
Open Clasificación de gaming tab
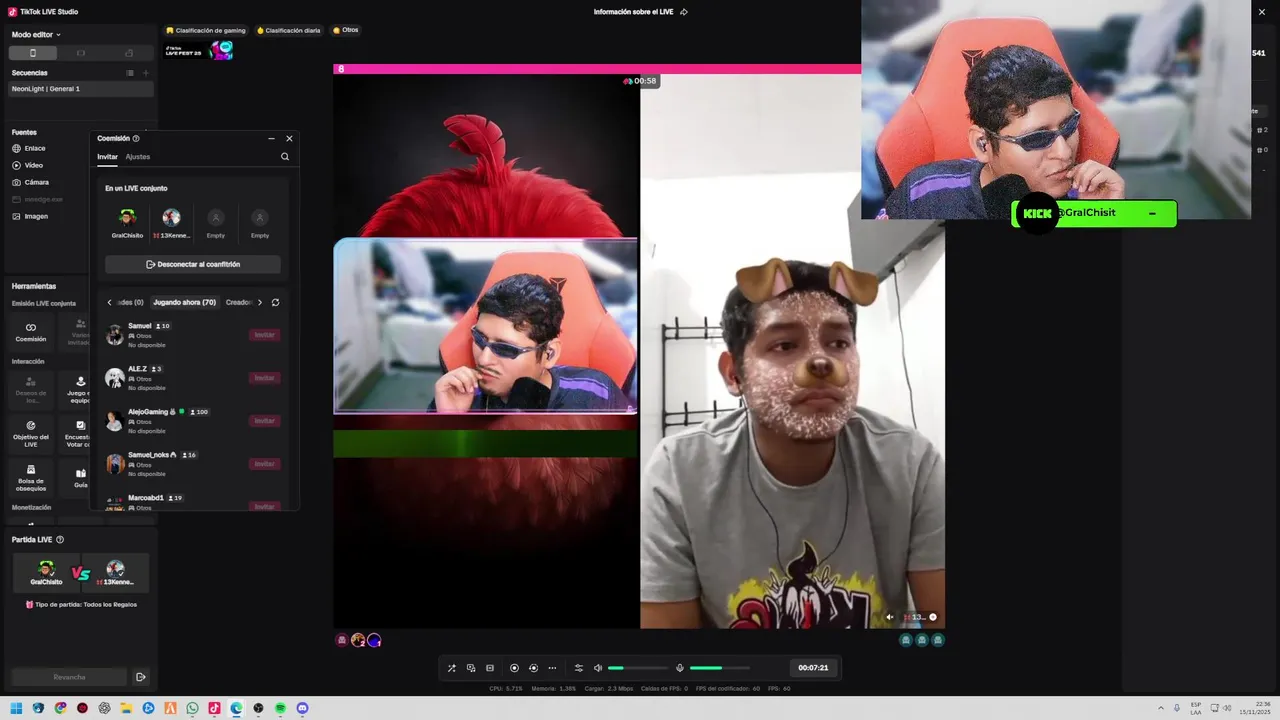click(206, 30)
